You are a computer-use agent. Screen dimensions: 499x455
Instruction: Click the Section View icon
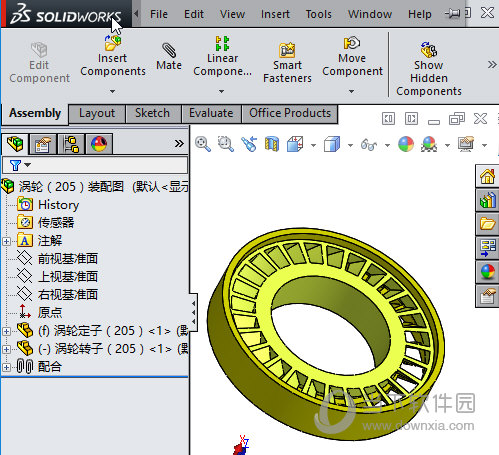[272, 144]
